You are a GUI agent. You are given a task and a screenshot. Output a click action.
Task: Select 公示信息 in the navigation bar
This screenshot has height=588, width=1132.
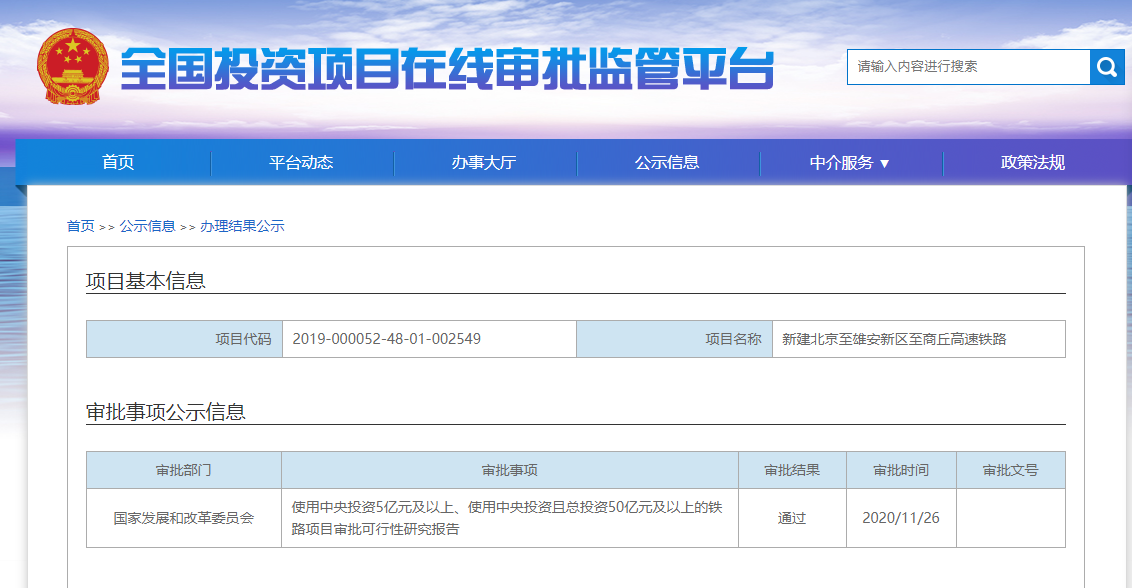coord(667,163)
